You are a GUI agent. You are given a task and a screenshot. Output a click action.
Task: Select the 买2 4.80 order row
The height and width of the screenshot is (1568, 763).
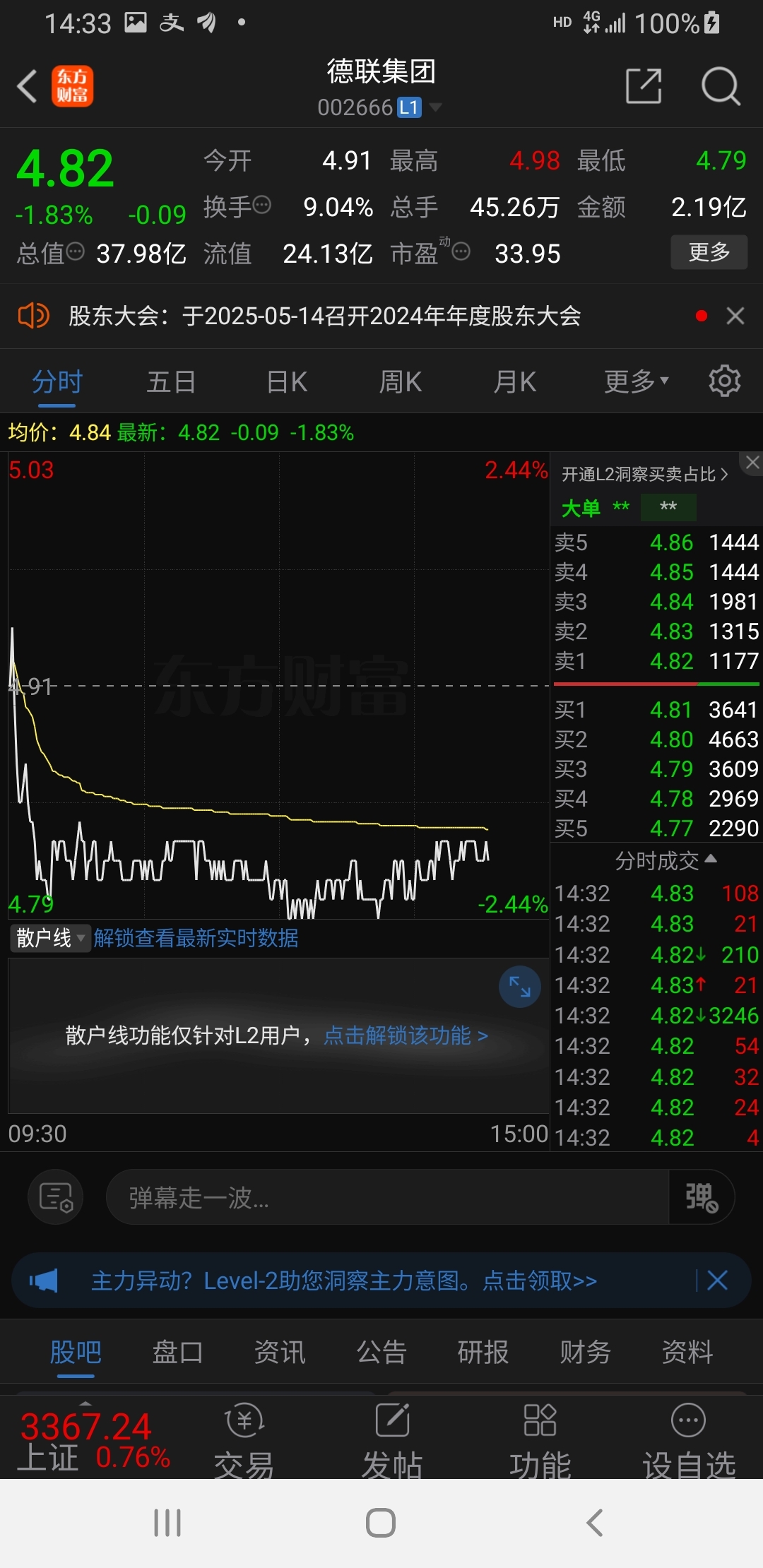click(656, 740)
